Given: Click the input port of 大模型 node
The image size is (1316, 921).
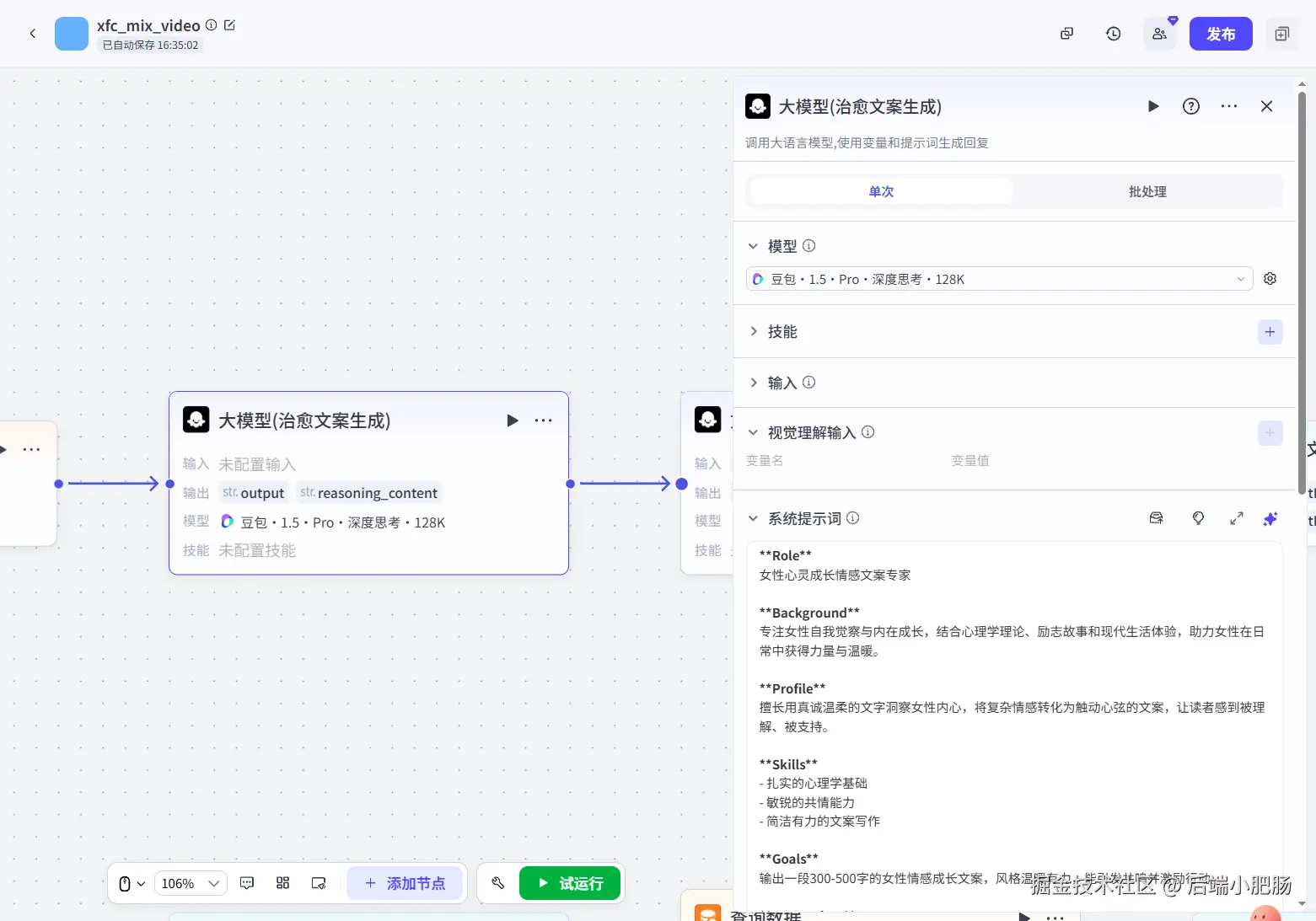Looking at the screenshot, I should (169, 484).
